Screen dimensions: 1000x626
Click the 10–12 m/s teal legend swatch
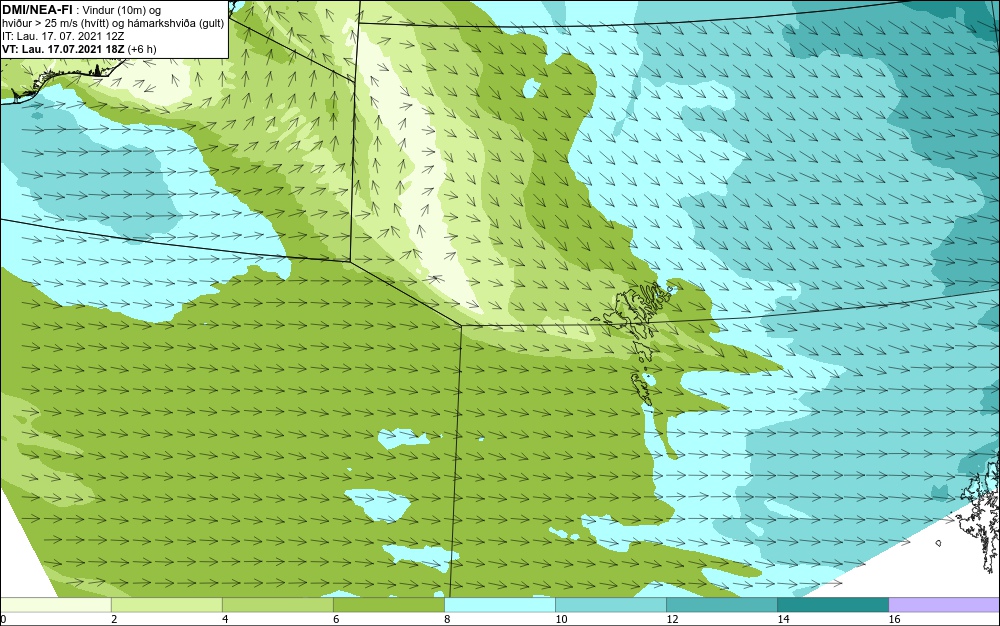pos(611,605)
